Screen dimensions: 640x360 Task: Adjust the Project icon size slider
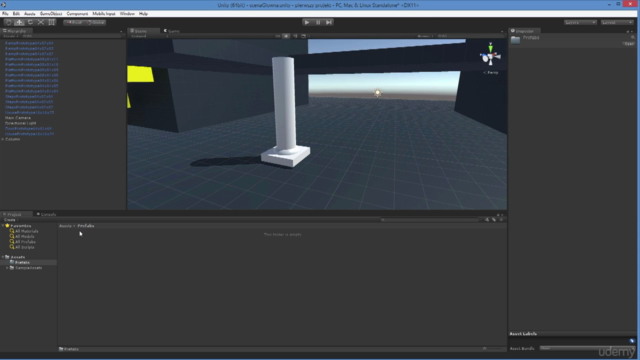click(x=492, y=349)
